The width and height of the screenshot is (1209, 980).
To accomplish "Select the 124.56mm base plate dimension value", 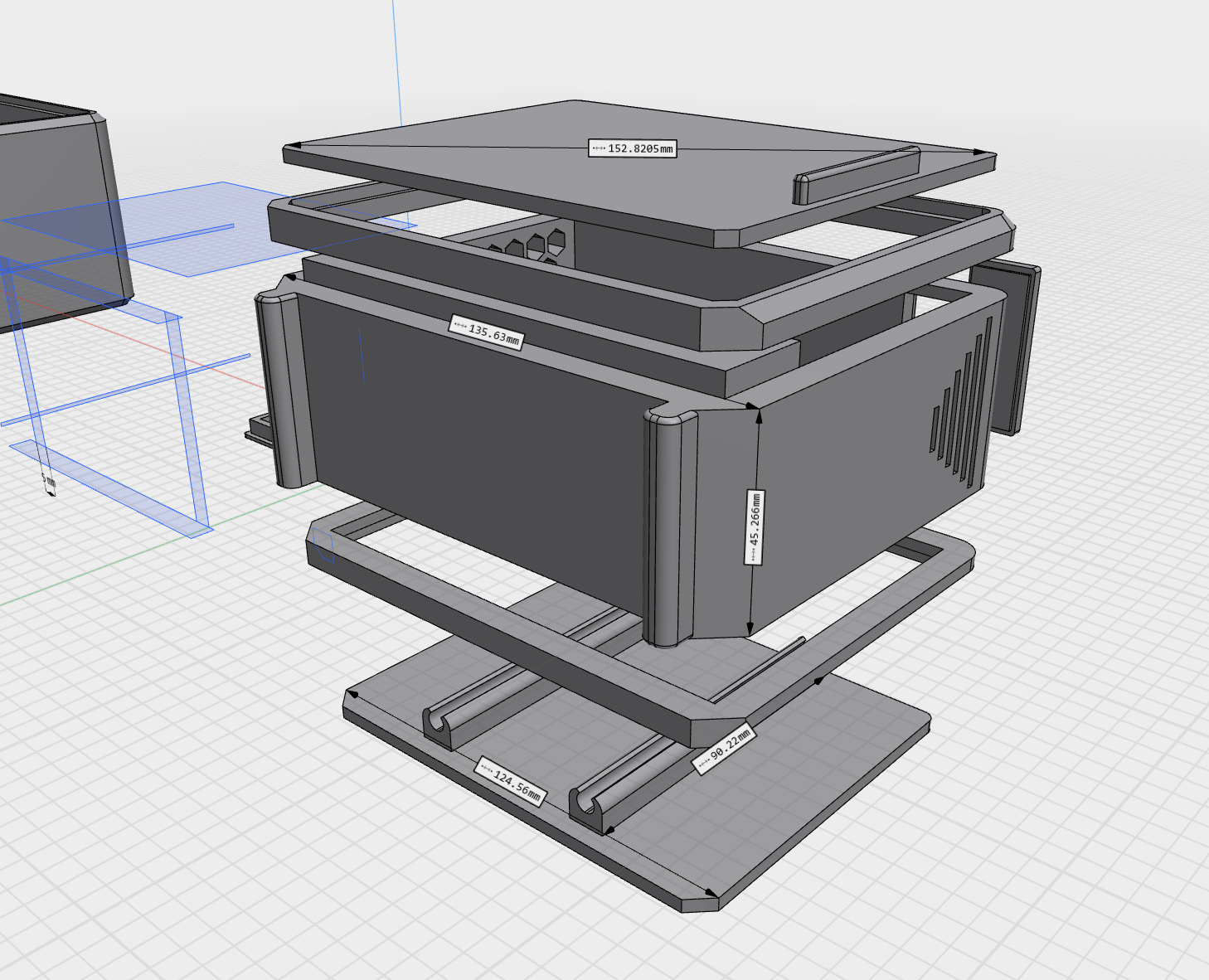I will (x=517, y=785).
